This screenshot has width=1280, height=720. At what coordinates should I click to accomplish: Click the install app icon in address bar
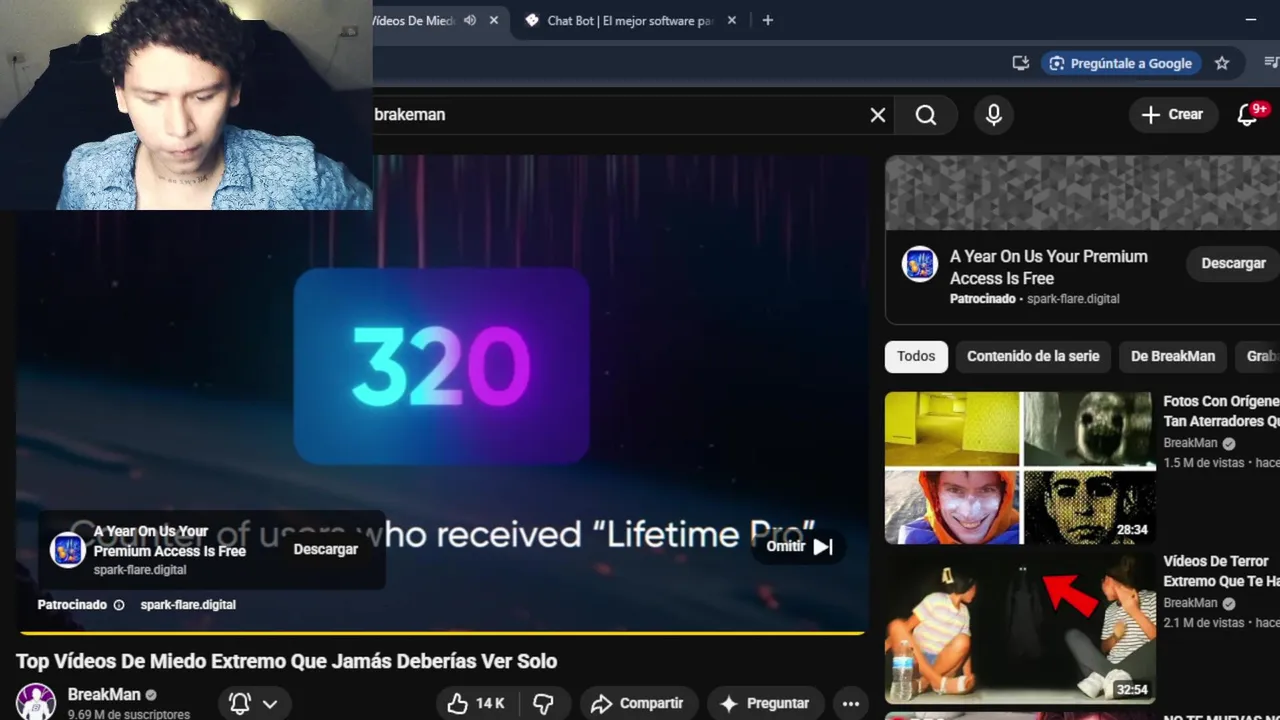click(1021, 63)
